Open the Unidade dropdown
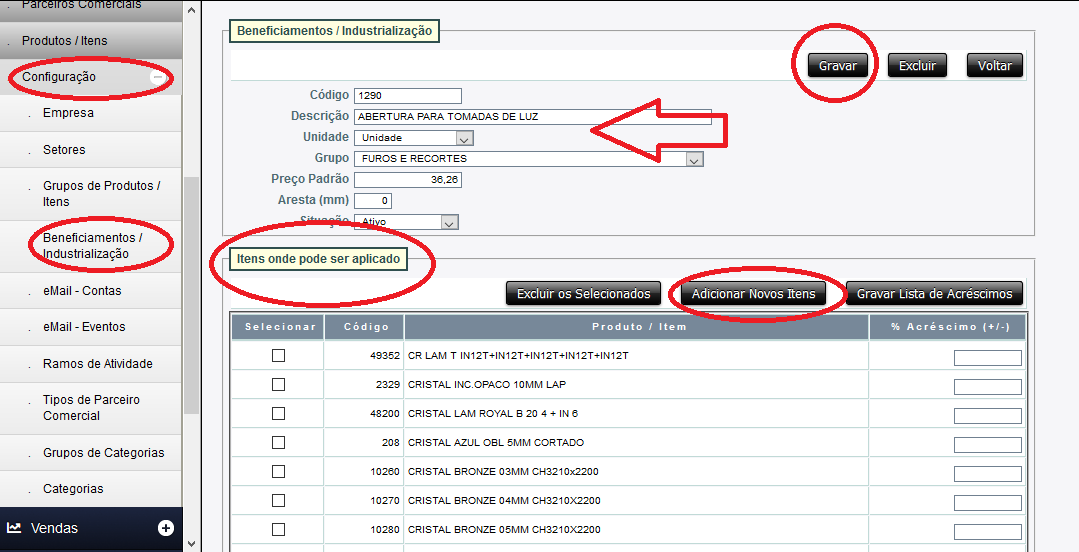The height and width of the screenshot is (552, 1079). point(465,138)
